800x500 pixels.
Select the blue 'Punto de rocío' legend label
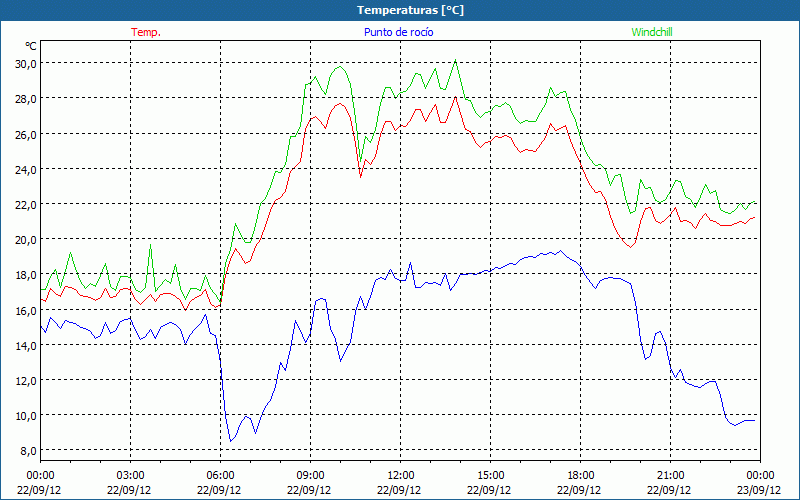coord(398,32)
